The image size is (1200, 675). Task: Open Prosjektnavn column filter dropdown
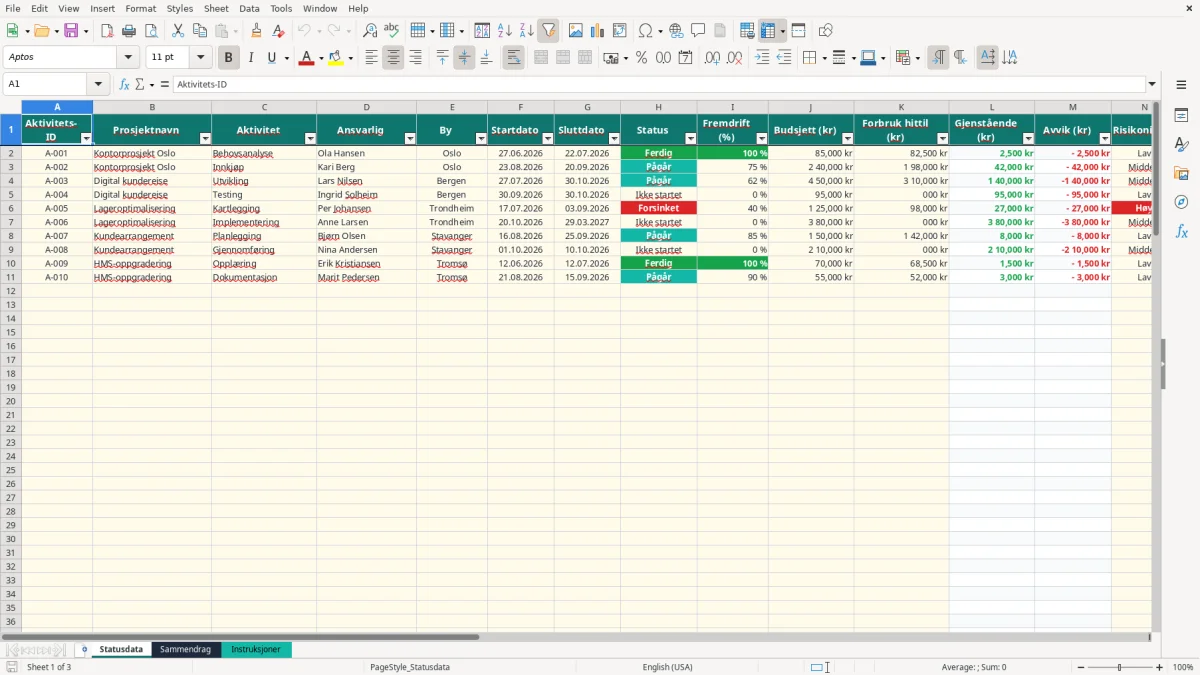tap(205, 139)
